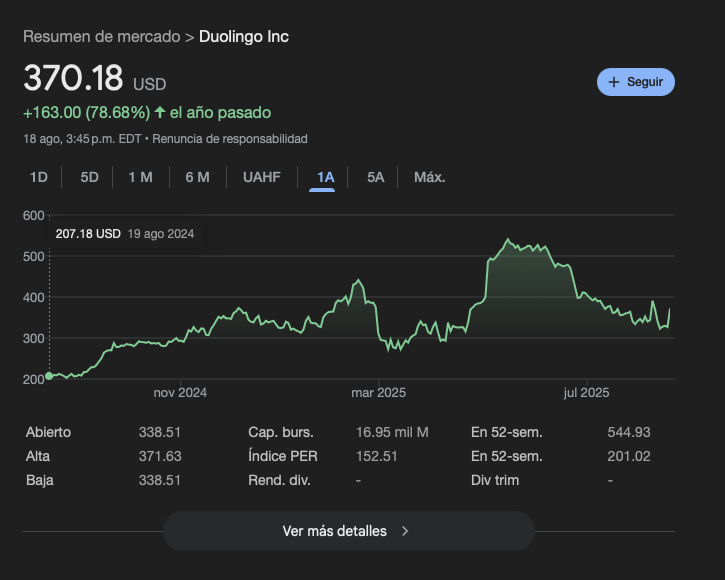Click the Cap. burs. value 16.95 mil M
The image size is (725, 580).
[x=392, y=432]
